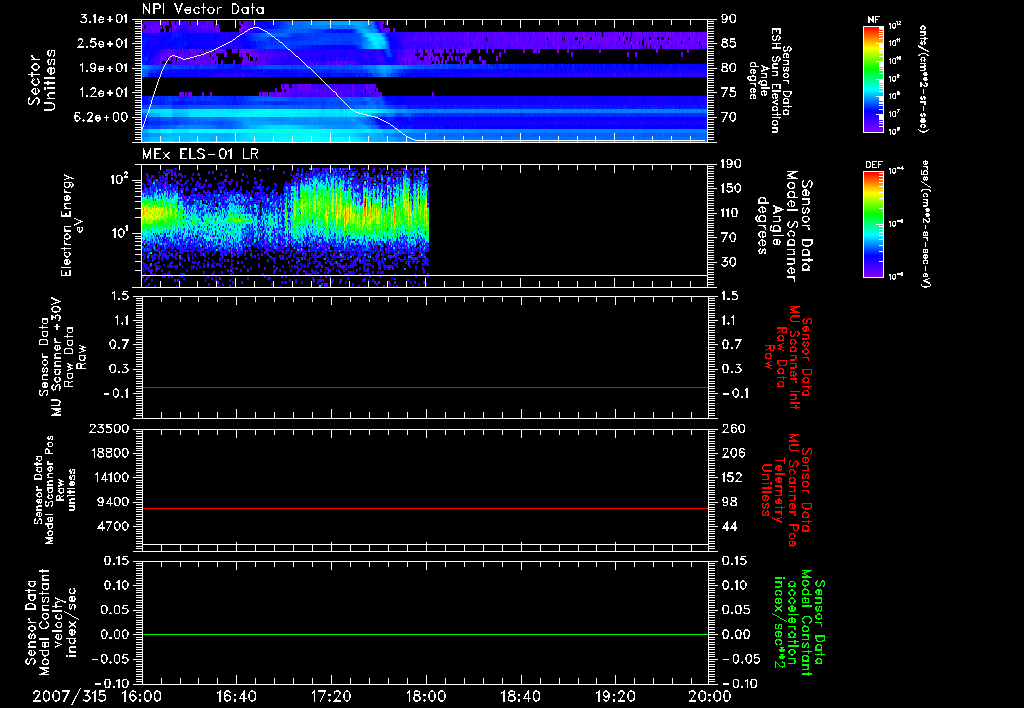Screen dimensions: 1024x708
Task: Click the '19:20' time tick label
Action: (615, 696)
